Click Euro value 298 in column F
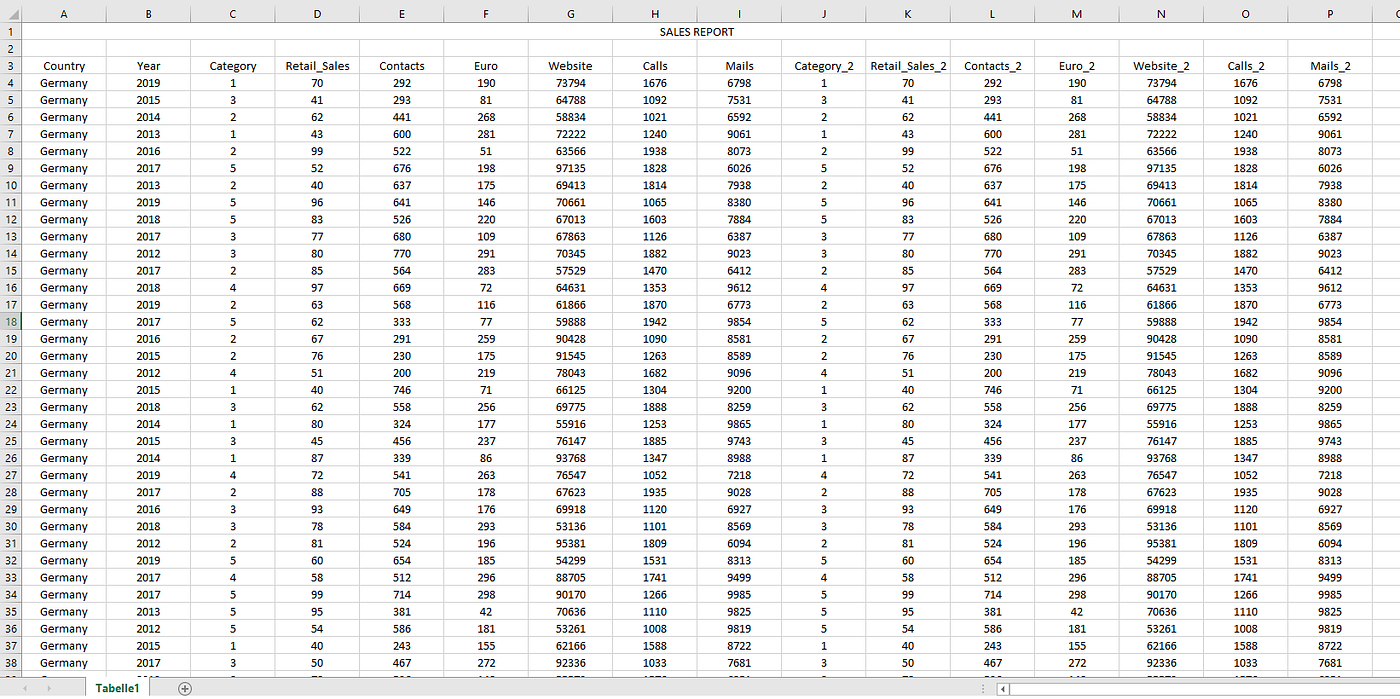The height and width of the screenshot is (699, 1400). [486, 595]
